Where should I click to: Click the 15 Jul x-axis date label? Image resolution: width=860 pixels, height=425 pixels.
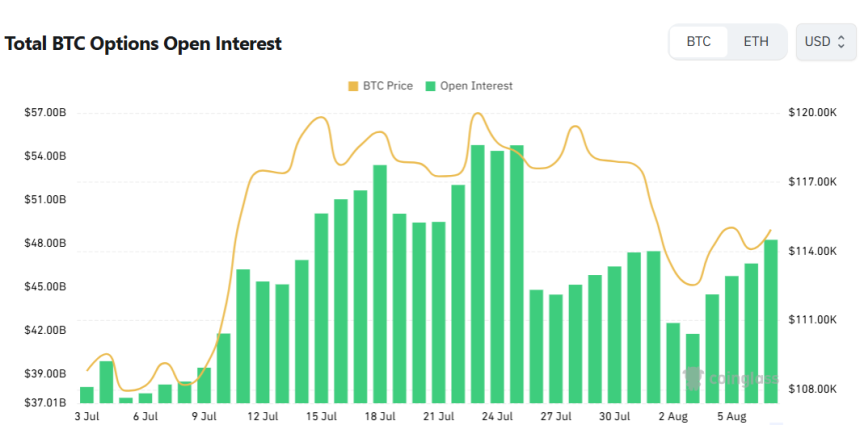(x=321, y=416)
